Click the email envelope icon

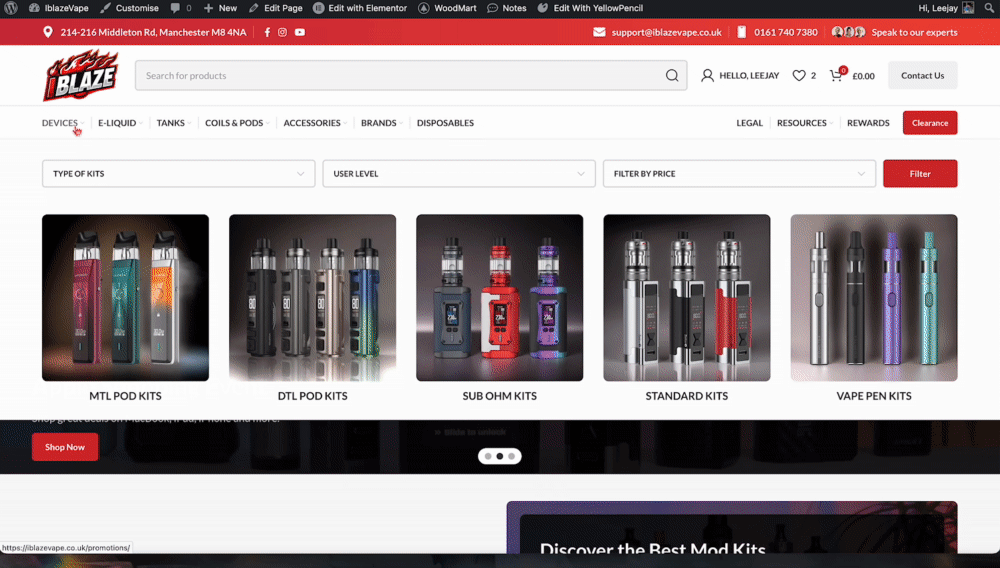click(599, 32)
